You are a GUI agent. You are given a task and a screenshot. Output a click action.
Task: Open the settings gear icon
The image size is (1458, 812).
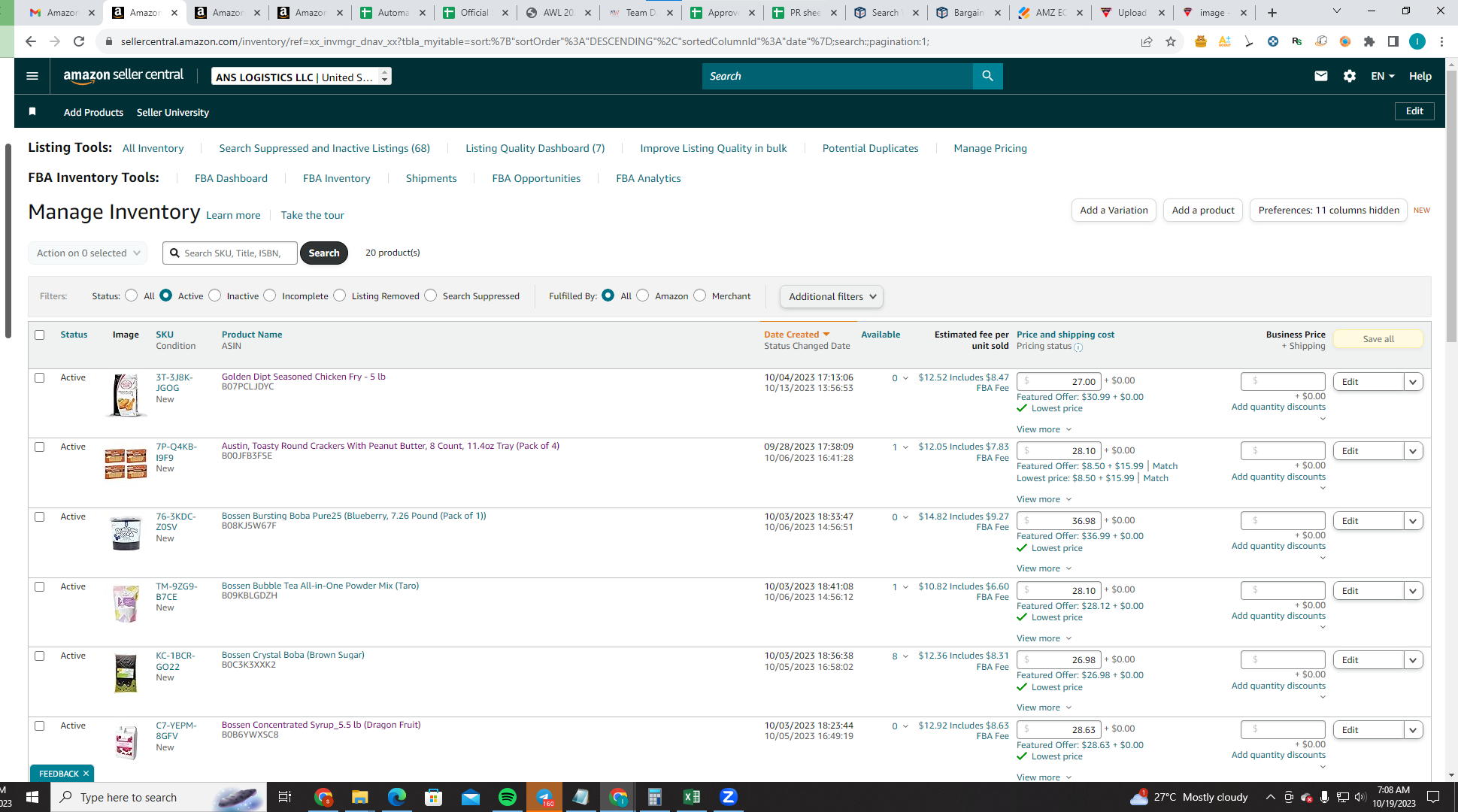(x=1350, y=76)
